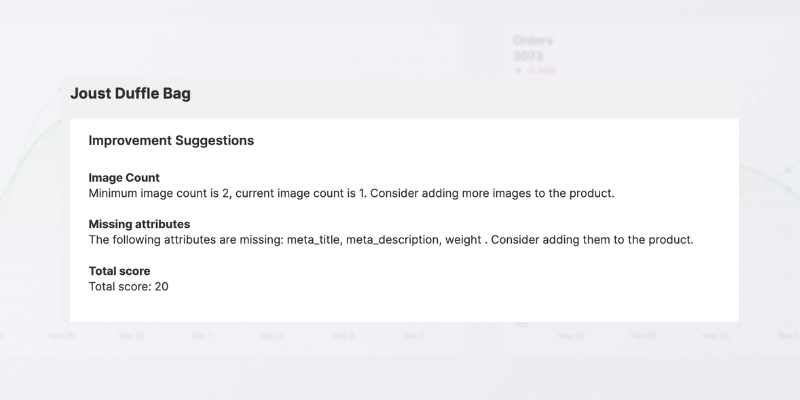Image resolution: width=800 pixels, height=400 pixels.
Task: Click the blurred 3073 orders count
Action: [x=528, y=56]
